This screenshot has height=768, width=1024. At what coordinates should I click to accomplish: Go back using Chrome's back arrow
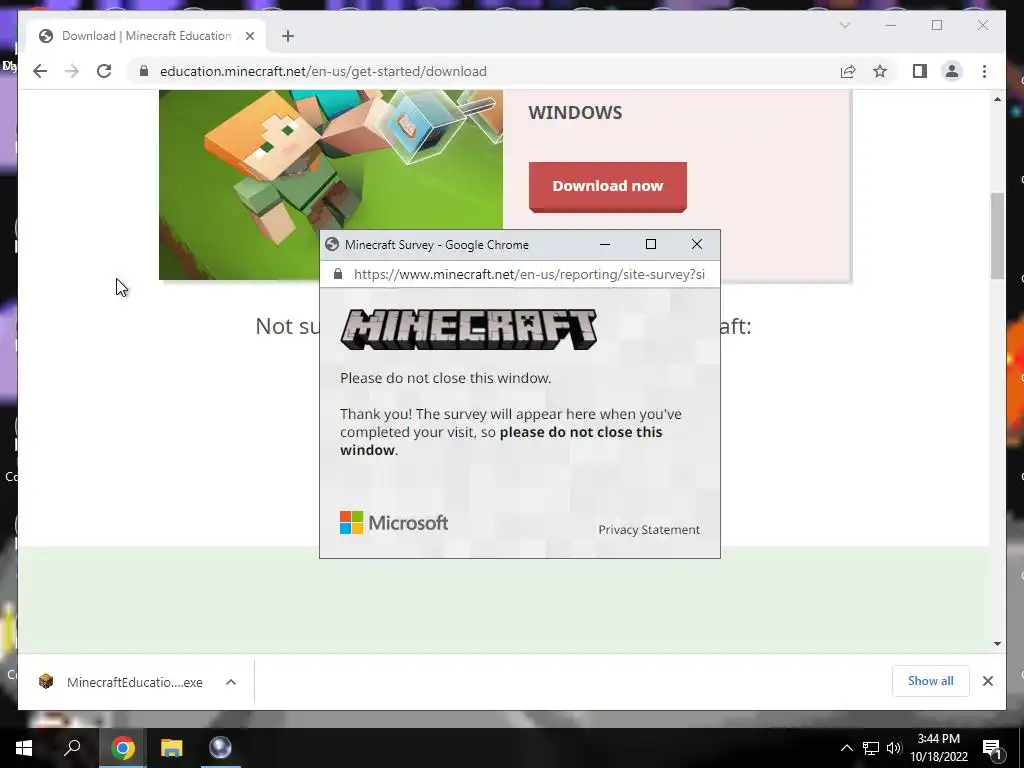click(x=40, y=71)
